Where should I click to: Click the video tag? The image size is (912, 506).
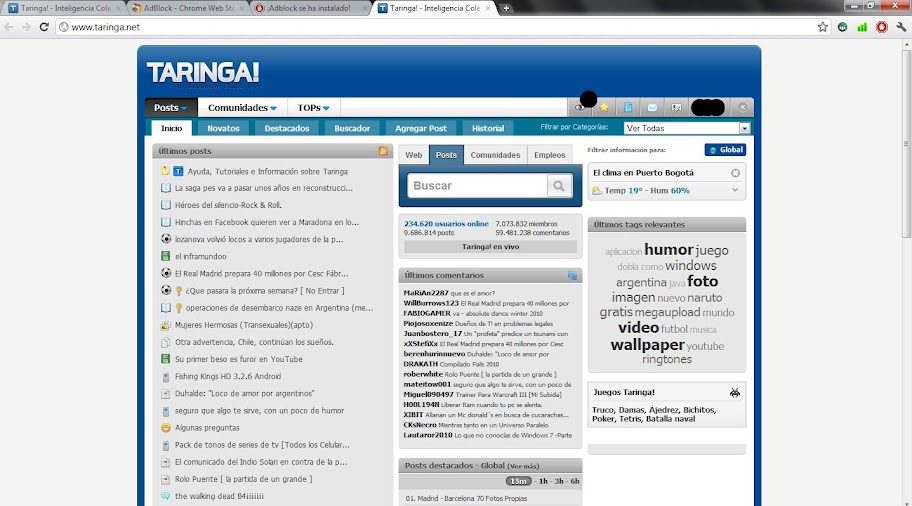pos(638,327)
